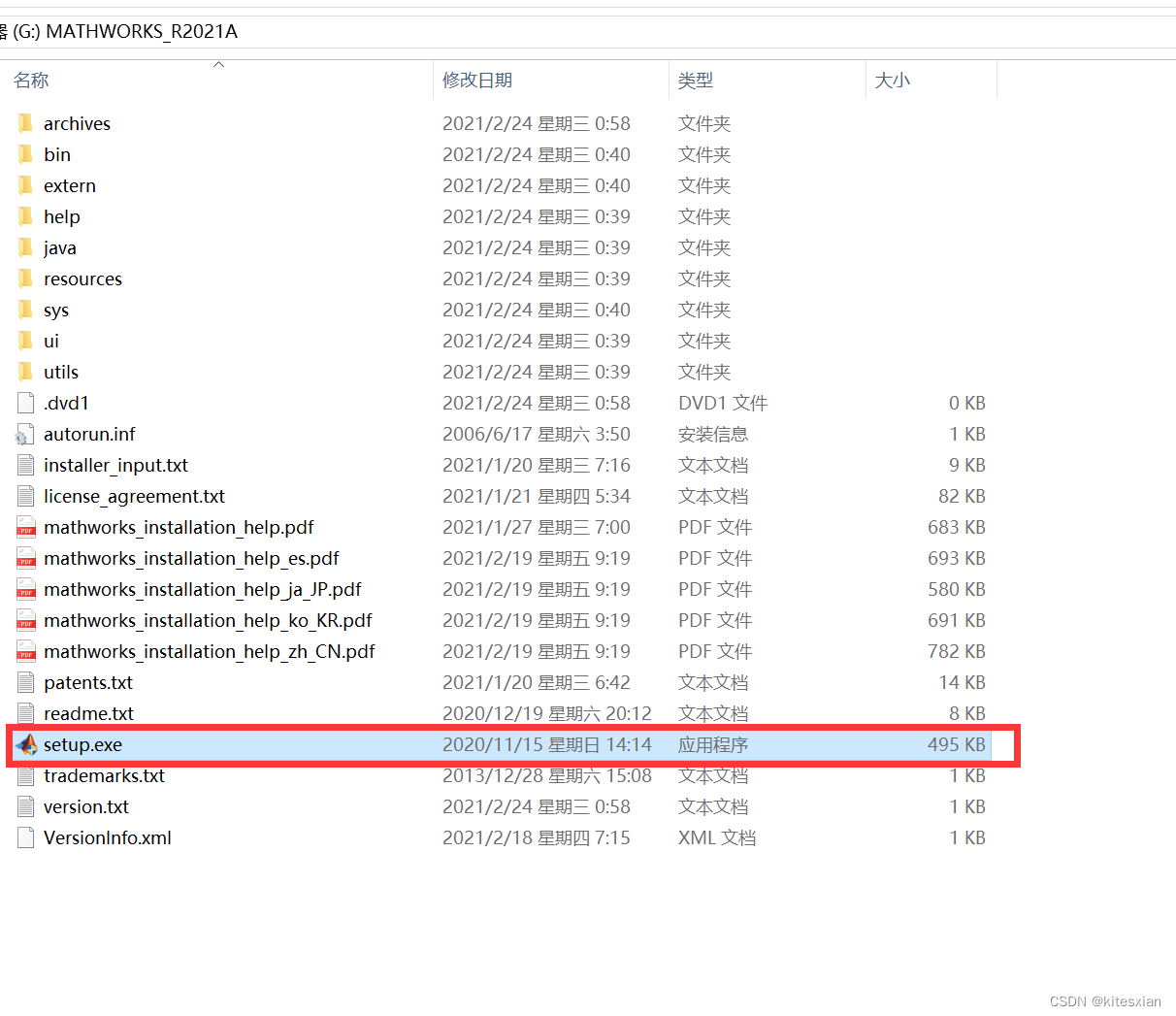
Task: Select the utils folder name
Action: (61, 372)
